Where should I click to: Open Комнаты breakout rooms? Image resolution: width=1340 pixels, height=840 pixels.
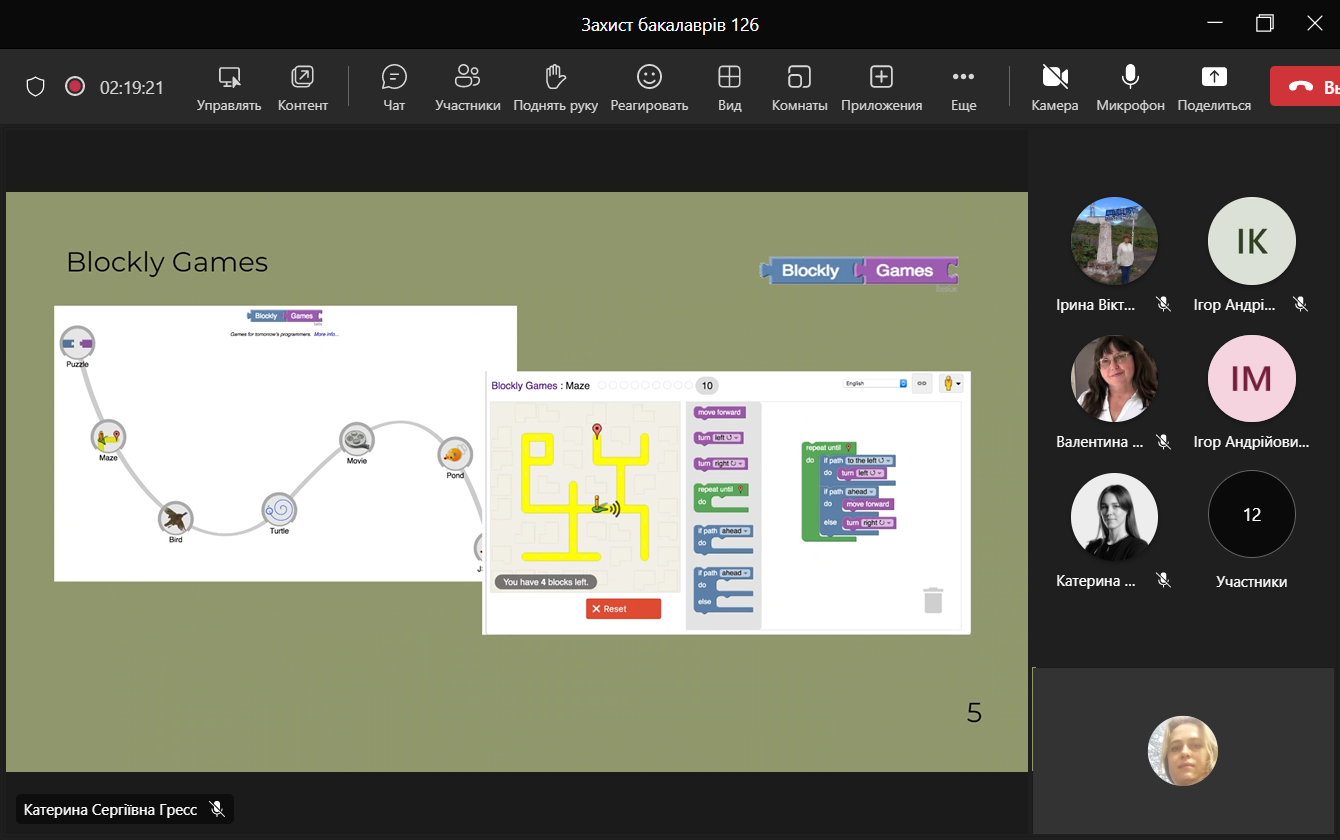(799, 86)
